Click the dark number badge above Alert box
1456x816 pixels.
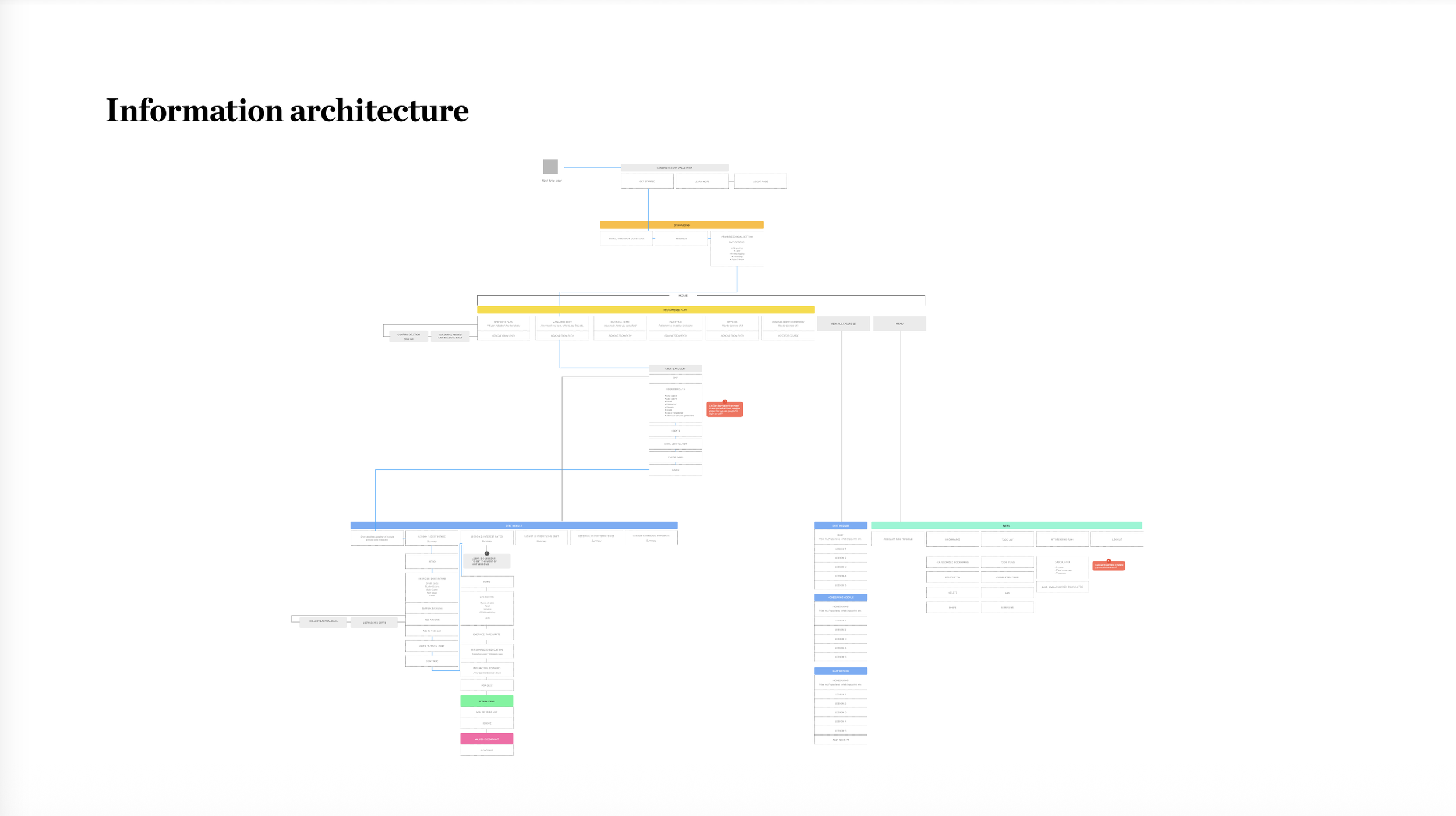(487, 553)
